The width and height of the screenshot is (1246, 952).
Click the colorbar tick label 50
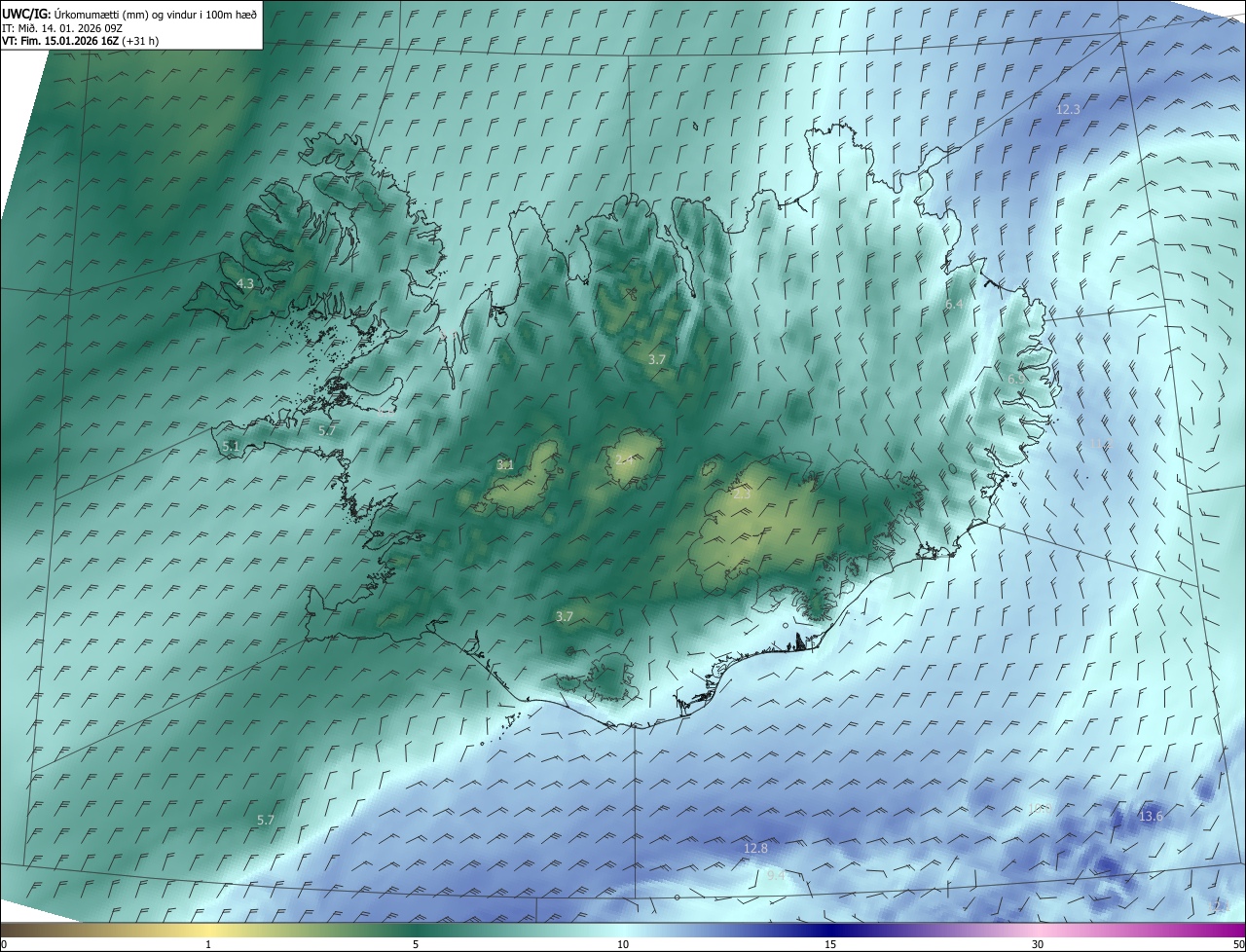1238,944
